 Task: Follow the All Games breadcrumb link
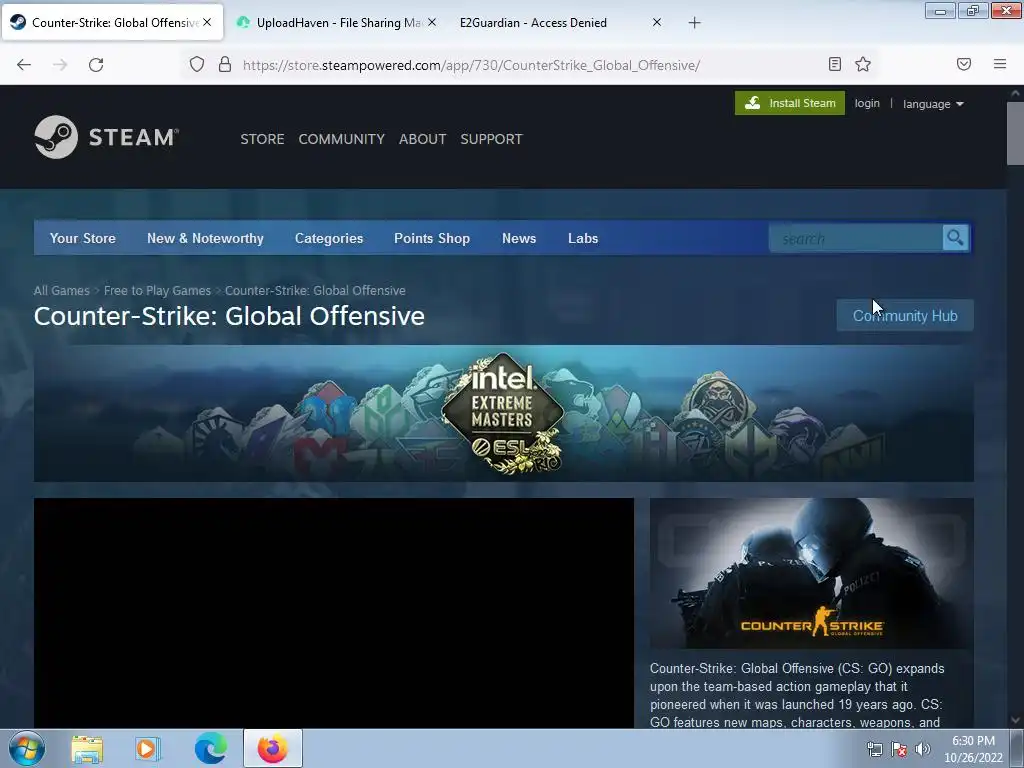click(61, 291)
